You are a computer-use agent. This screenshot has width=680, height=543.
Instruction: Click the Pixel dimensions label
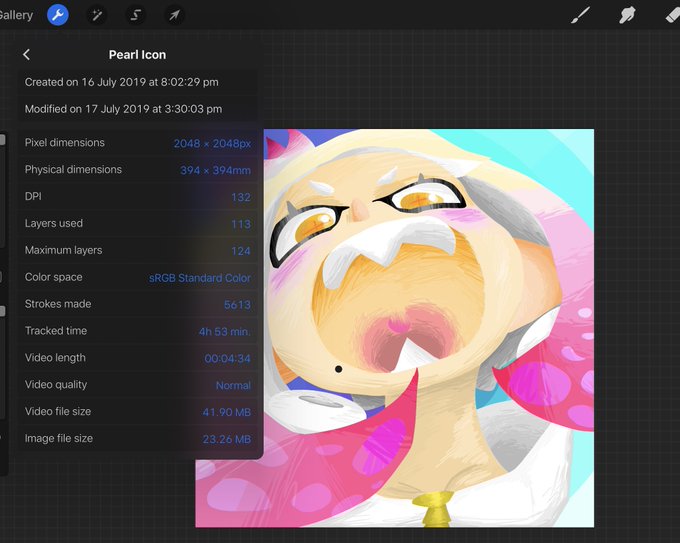(65, 143)
